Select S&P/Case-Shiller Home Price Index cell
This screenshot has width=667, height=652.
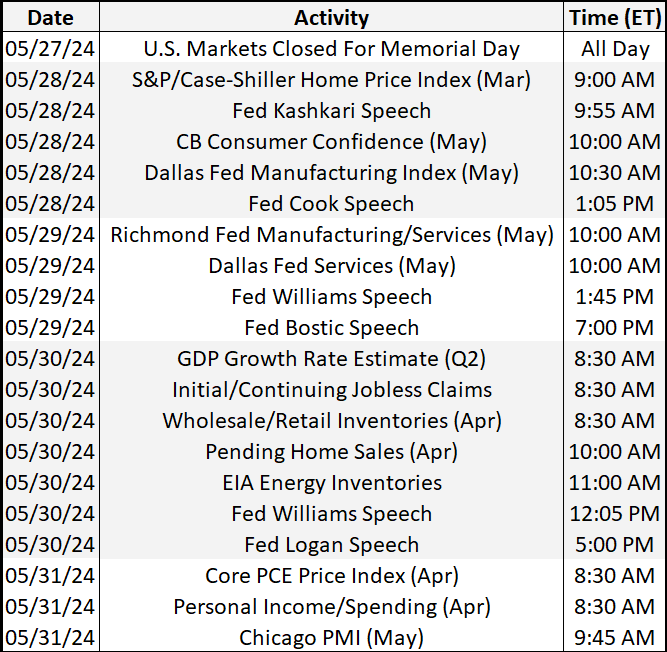(x=331, y=80)
